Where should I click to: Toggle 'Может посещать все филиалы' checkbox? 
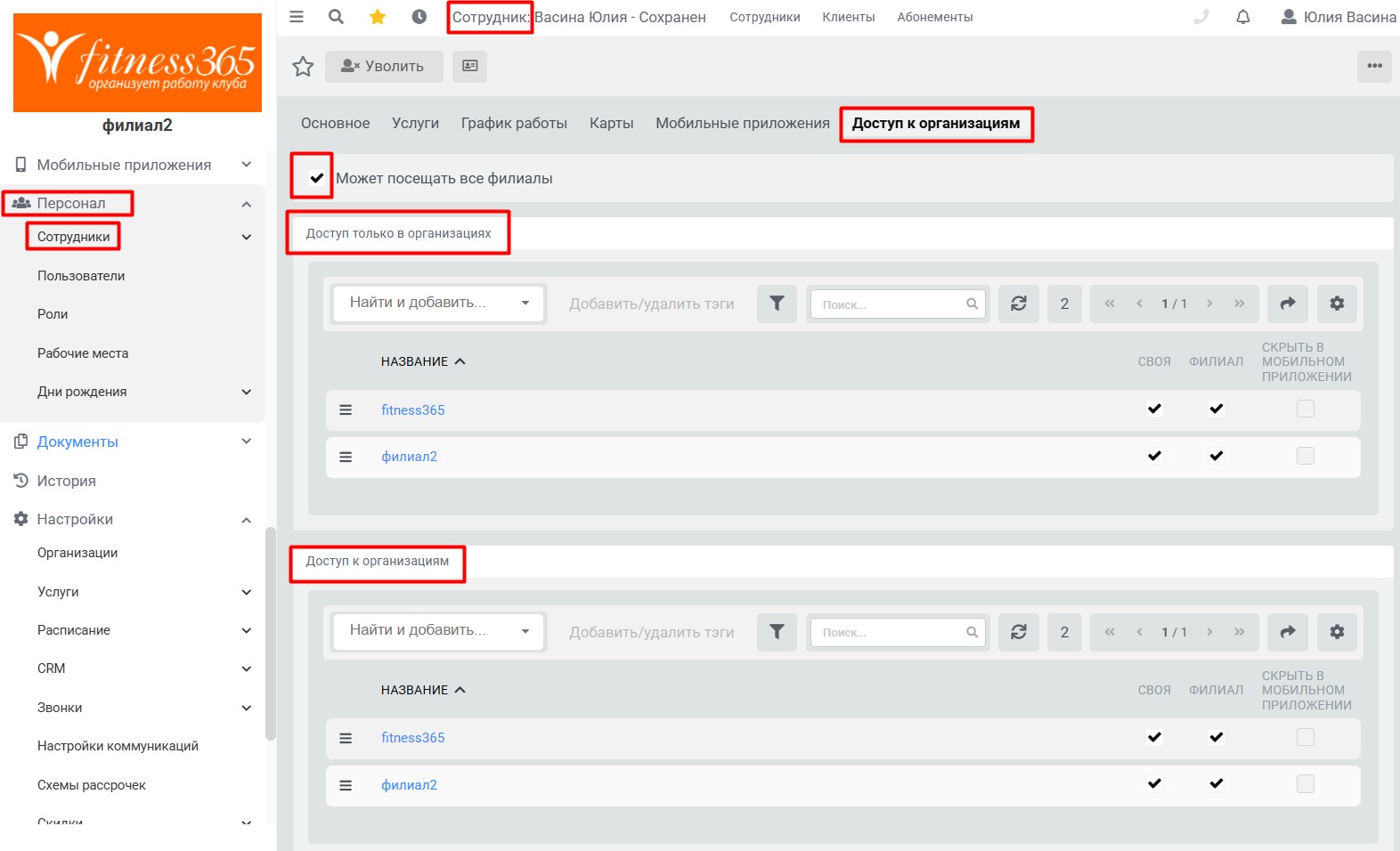tap(316, 178)
